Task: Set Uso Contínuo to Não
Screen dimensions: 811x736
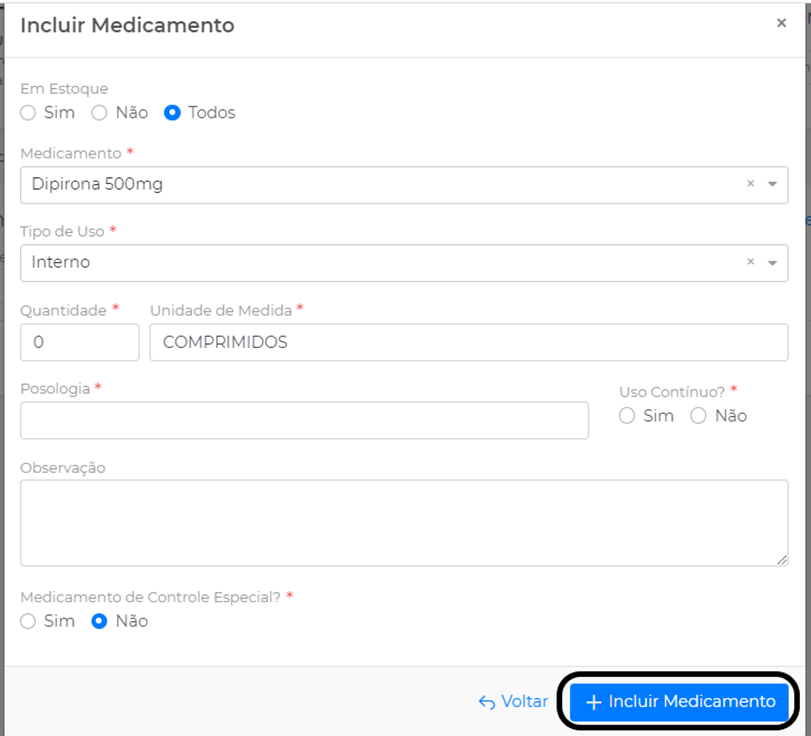Action: (x=698, y=416)
